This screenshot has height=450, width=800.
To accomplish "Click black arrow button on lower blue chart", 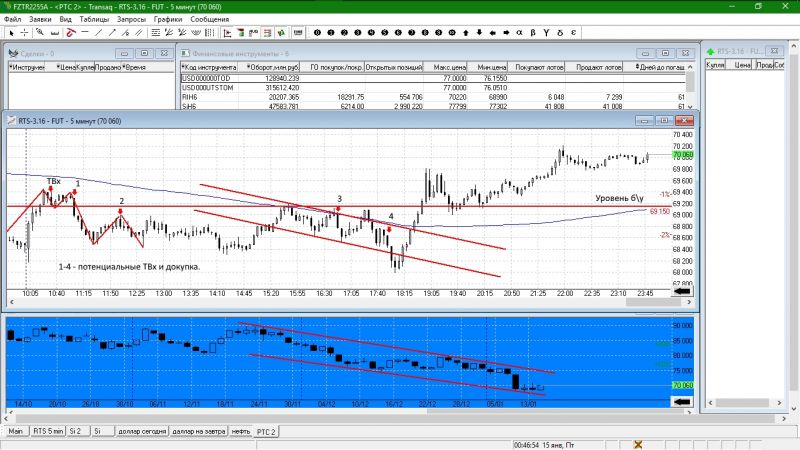I will click(x=682, y=402).
